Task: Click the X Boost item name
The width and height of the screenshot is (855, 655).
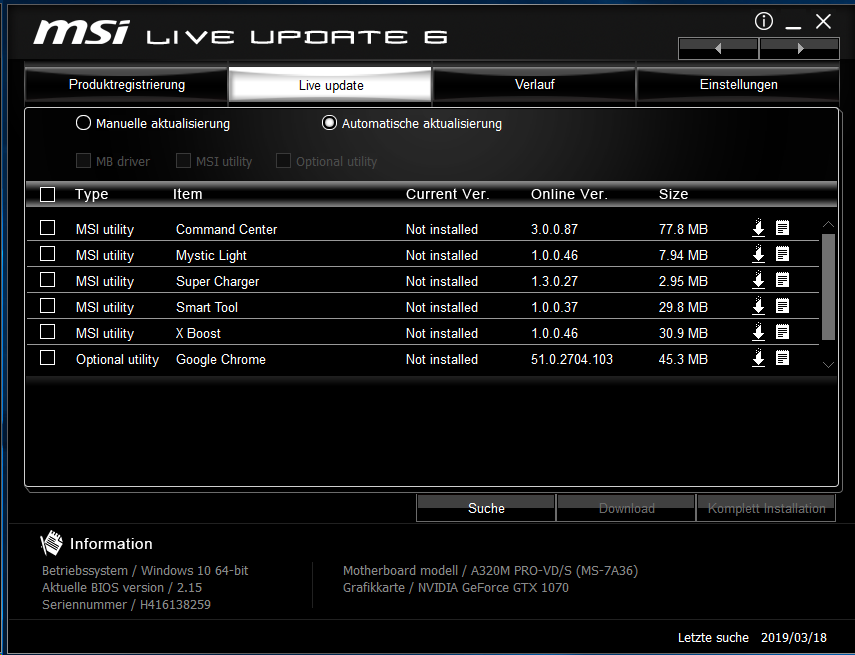Action: pyautogui.click(x=198, y=333)
